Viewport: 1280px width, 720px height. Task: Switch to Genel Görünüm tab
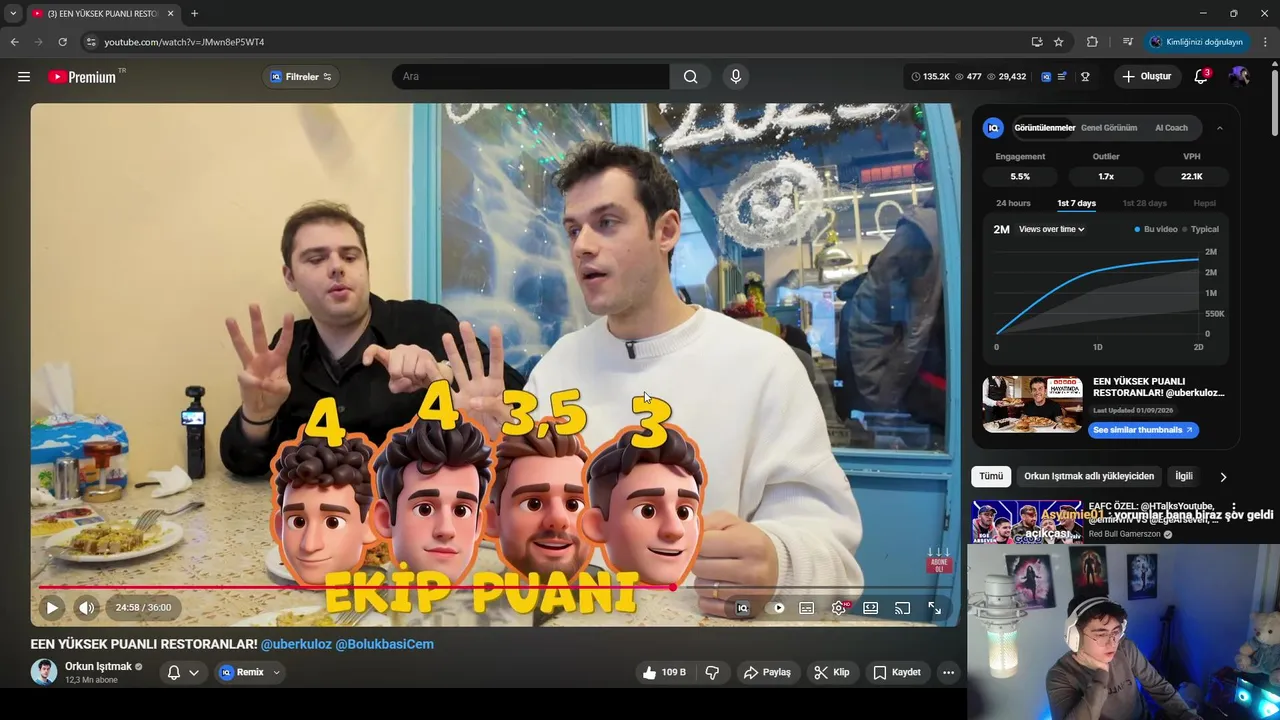pos(1109,128)
